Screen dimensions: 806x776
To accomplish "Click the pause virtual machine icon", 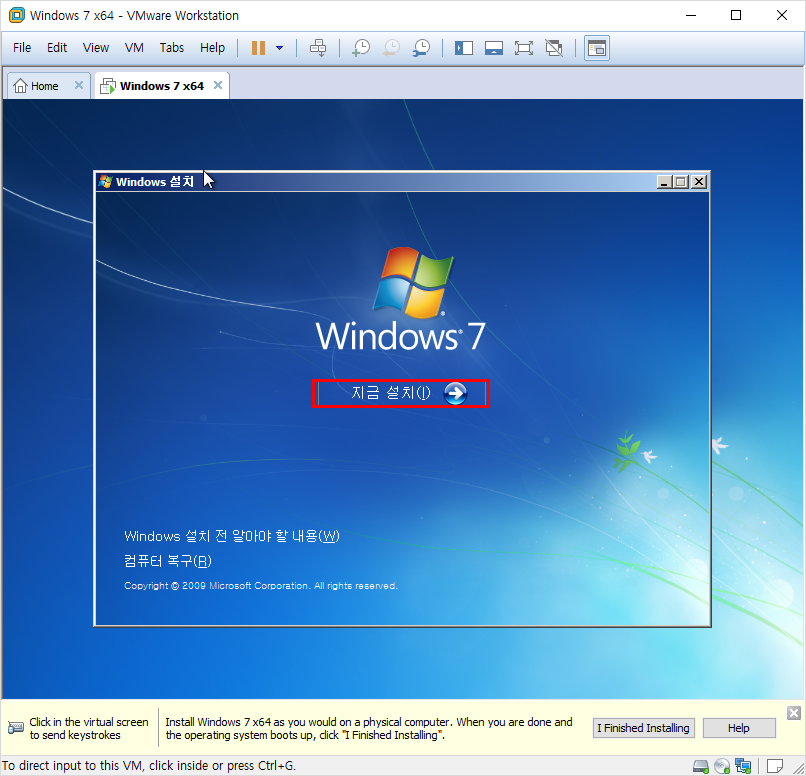I will tap(258, 48).
